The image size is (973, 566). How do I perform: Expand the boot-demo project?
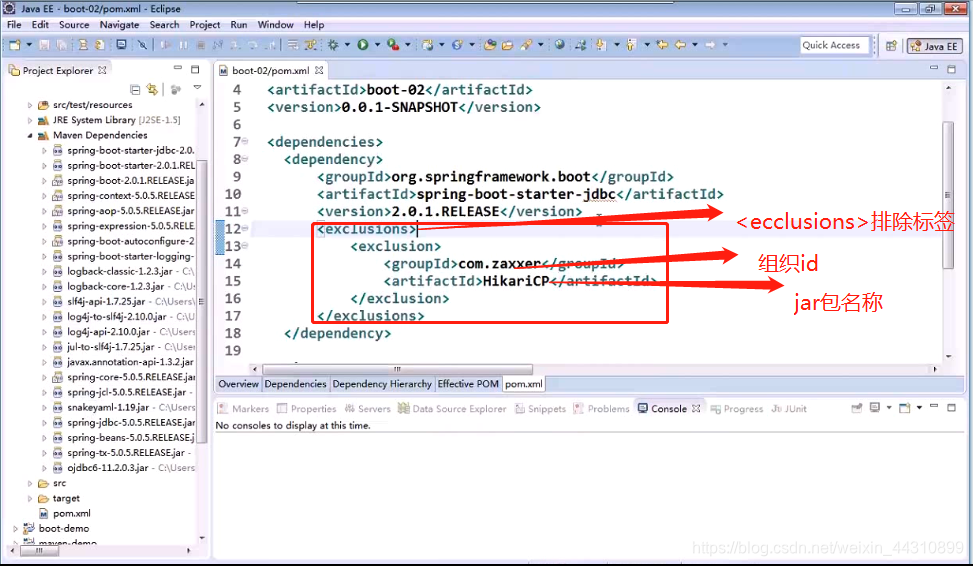pos(16,529)
